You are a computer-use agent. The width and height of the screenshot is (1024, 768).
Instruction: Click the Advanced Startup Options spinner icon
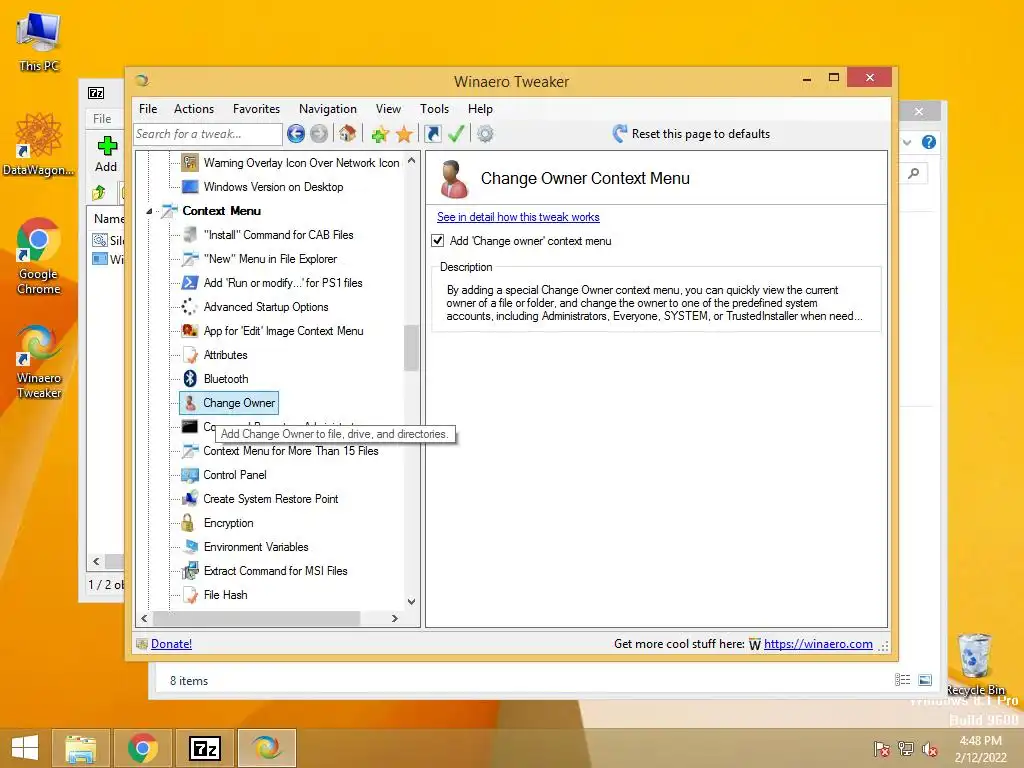pyautogui.click(x=189, y=307)
